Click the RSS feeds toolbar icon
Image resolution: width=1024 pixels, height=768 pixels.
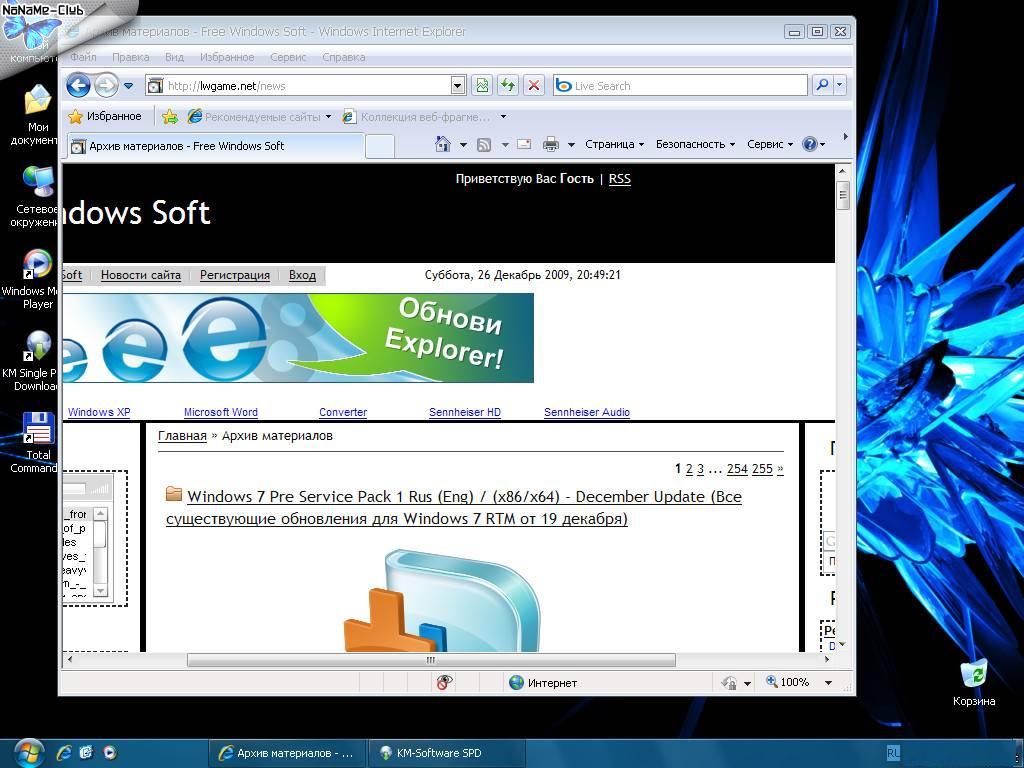coord(484,144)
